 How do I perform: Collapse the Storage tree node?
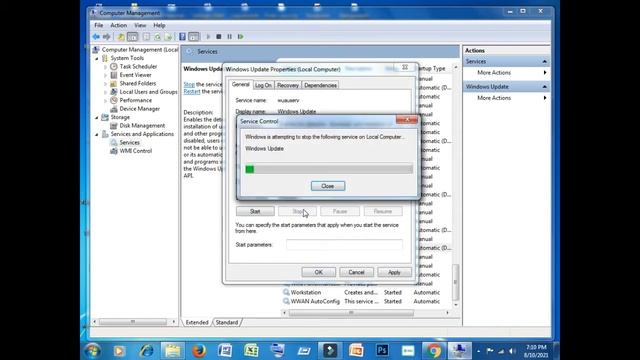(x=97, y=118)
